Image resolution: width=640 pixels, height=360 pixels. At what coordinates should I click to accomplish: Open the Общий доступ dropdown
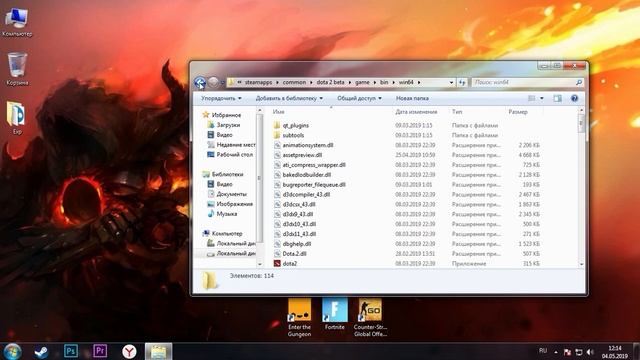point(360,98)
